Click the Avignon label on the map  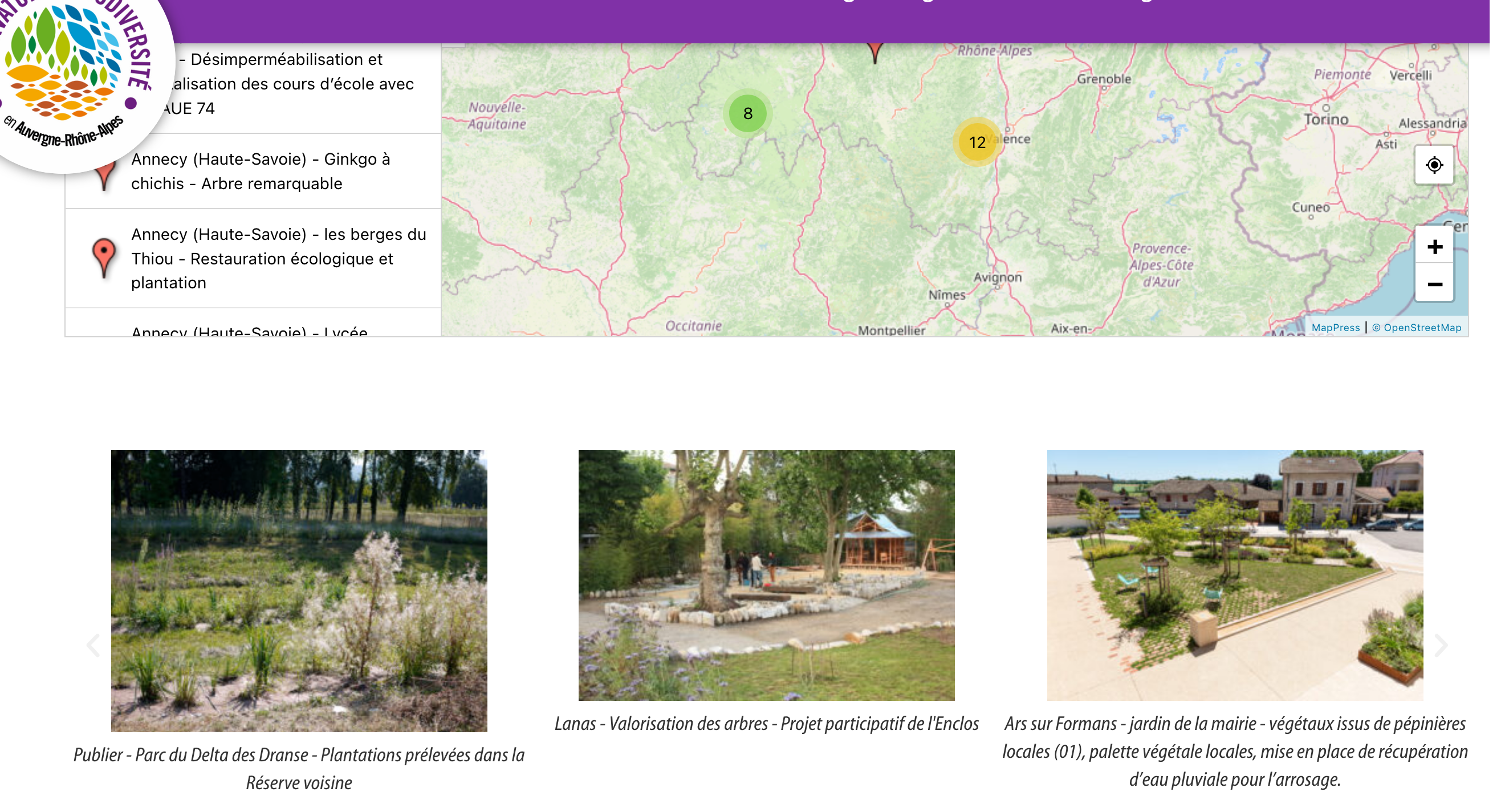click(x=997, y=277)
